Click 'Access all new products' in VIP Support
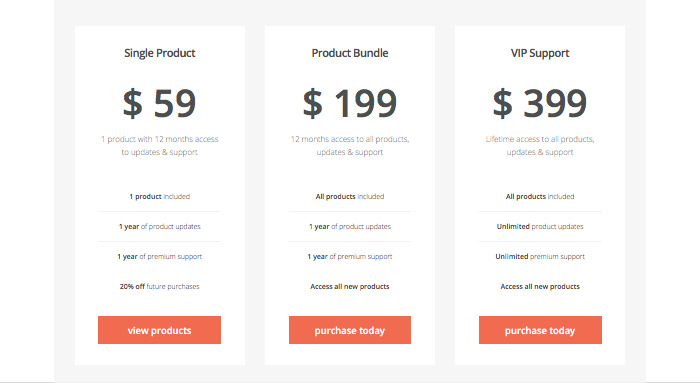Image resolution: width=700 pixels, height=383 pixels. [540, 286]
